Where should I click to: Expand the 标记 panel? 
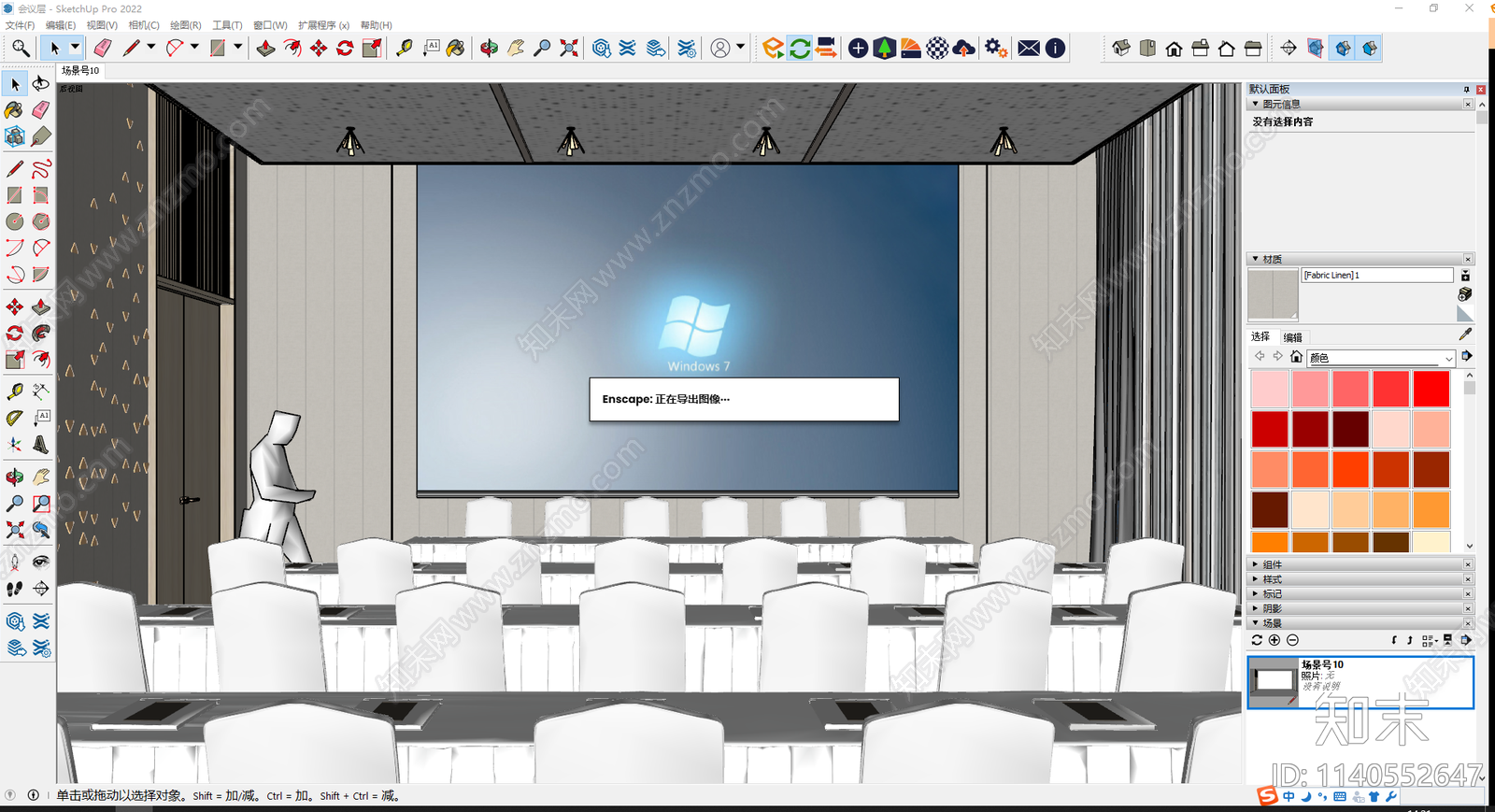[x=1255, y=593]
